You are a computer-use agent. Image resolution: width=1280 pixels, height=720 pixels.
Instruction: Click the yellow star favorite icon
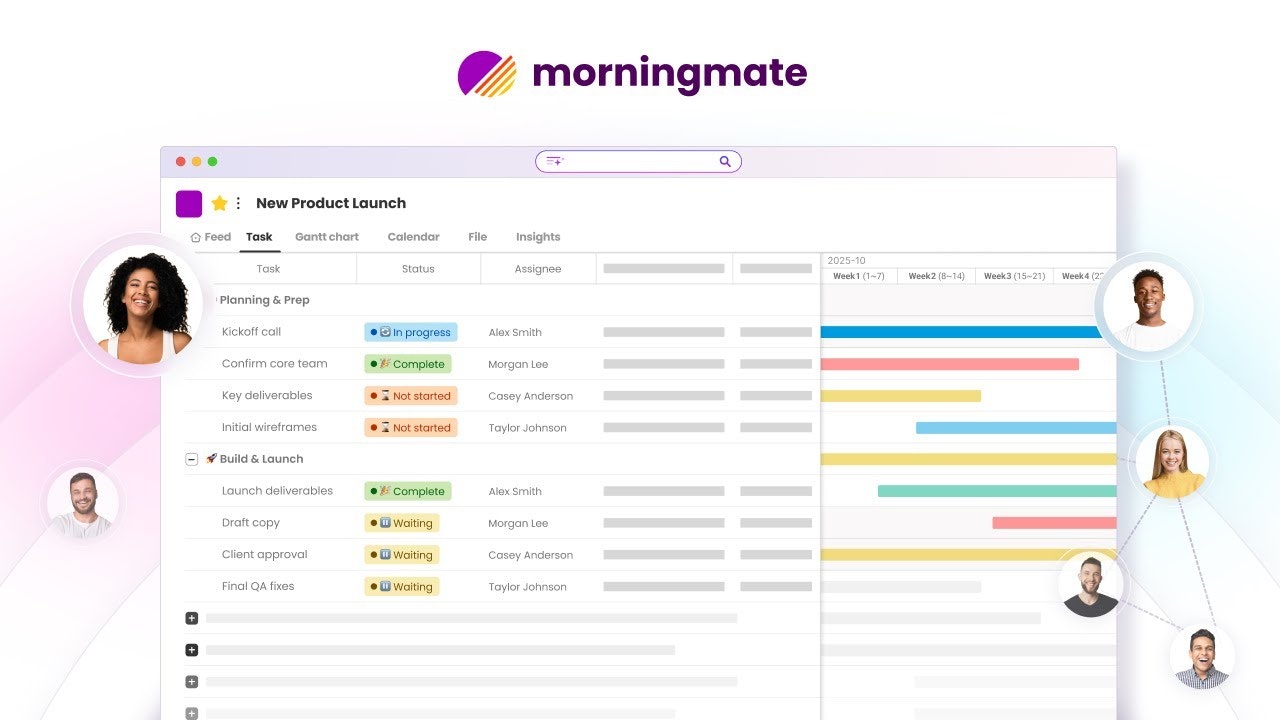[x=220, y=203]
